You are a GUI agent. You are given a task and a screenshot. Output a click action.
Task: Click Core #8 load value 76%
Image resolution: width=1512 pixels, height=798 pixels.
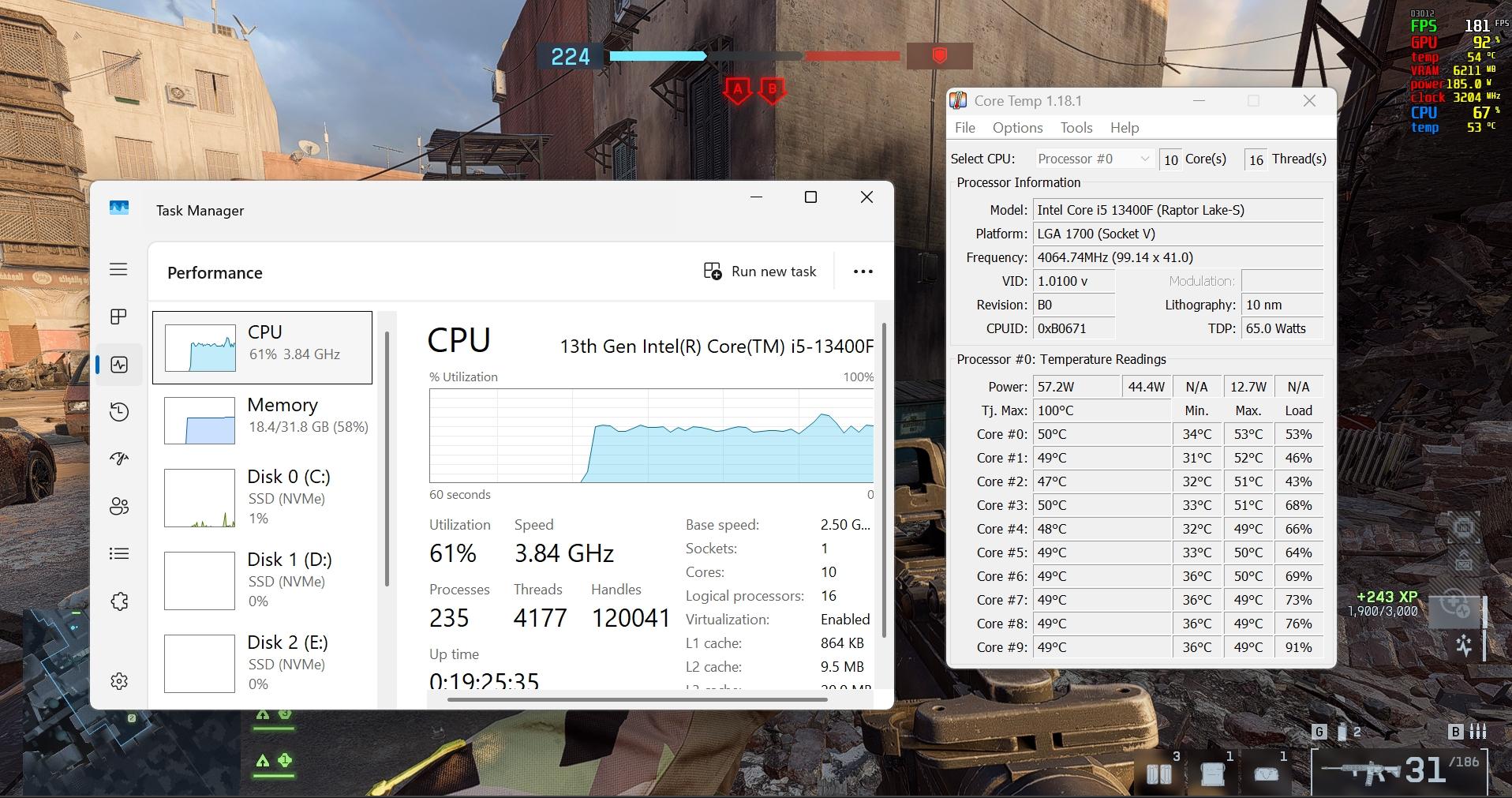(1298, 624)
